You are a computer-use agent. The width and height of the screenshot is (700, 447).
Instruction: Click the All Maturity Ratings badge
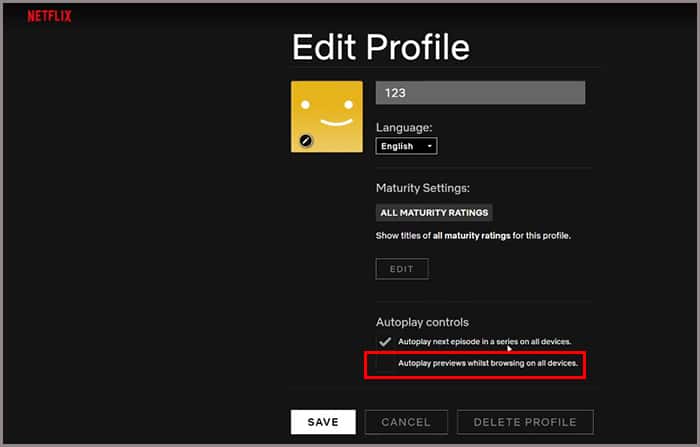[x=434, y=213]
